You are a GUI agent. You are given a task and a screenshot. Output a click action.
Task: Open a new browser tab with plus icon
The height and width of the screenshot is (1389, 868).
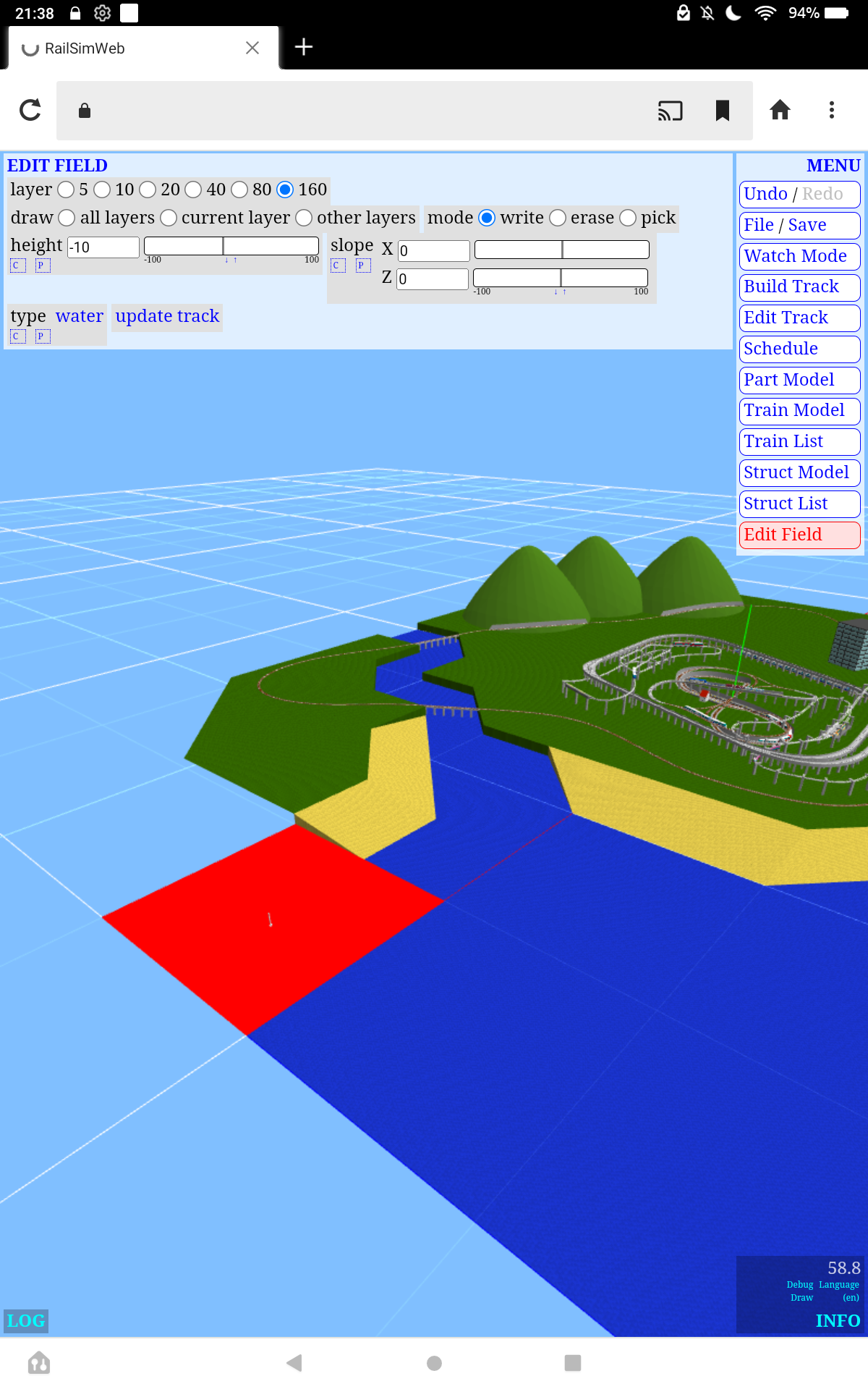pos(304,47)
